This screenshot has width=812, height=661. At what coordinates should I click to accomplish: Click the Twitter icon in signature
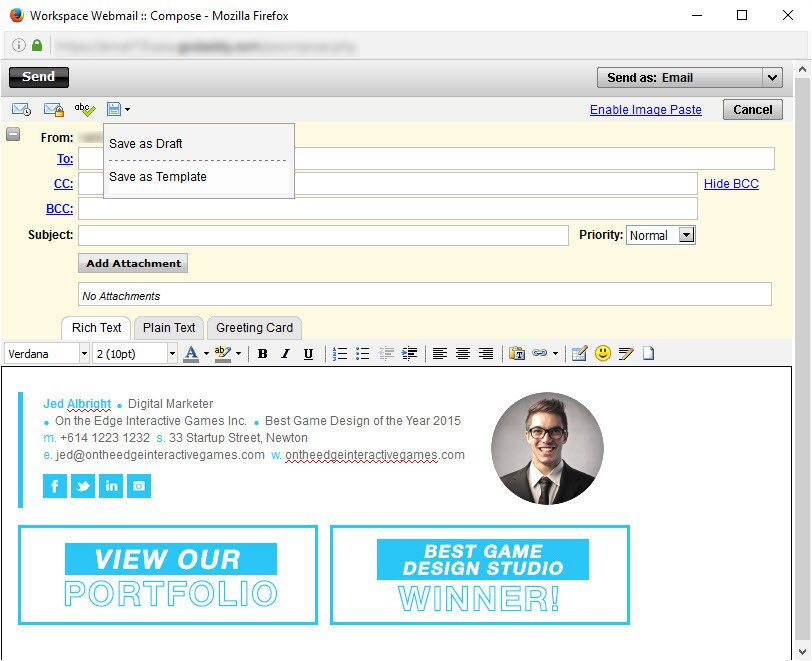coord(82,486)
